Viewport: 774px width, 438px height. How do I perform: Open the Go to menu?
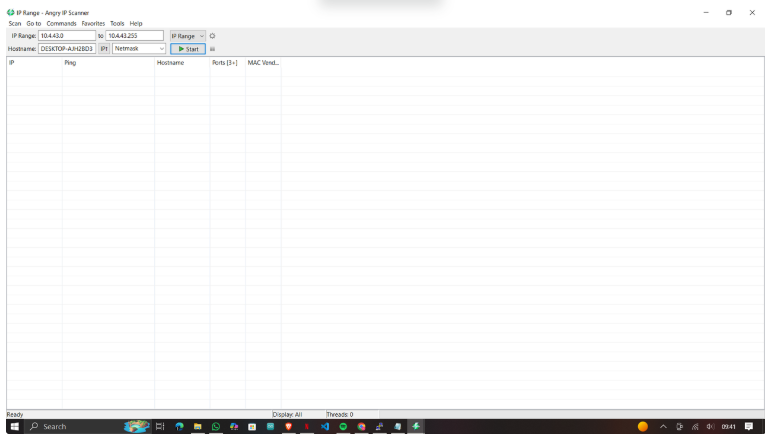(x=34, y=24)
